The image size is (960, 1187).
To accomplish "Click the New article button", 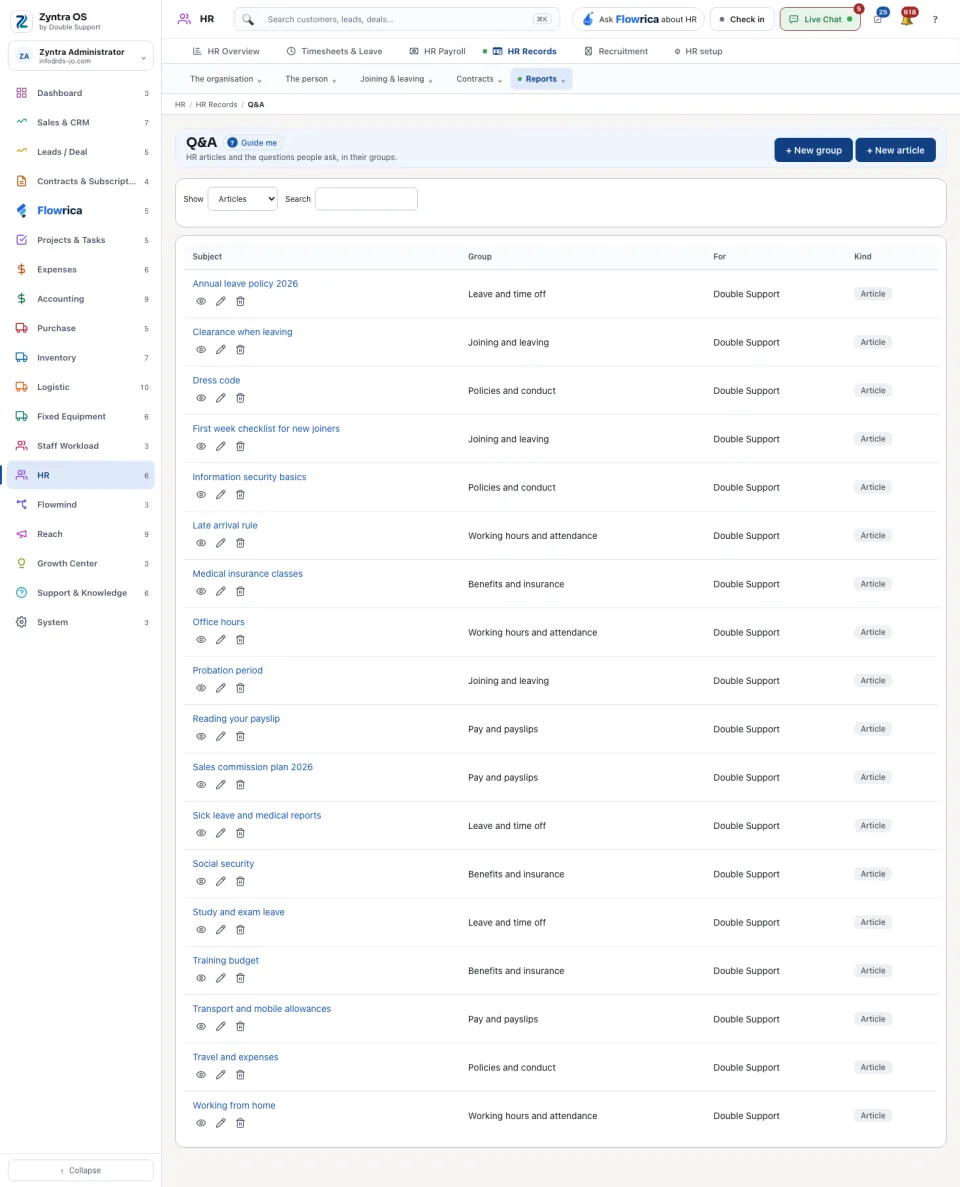I will tap(895, 150).
